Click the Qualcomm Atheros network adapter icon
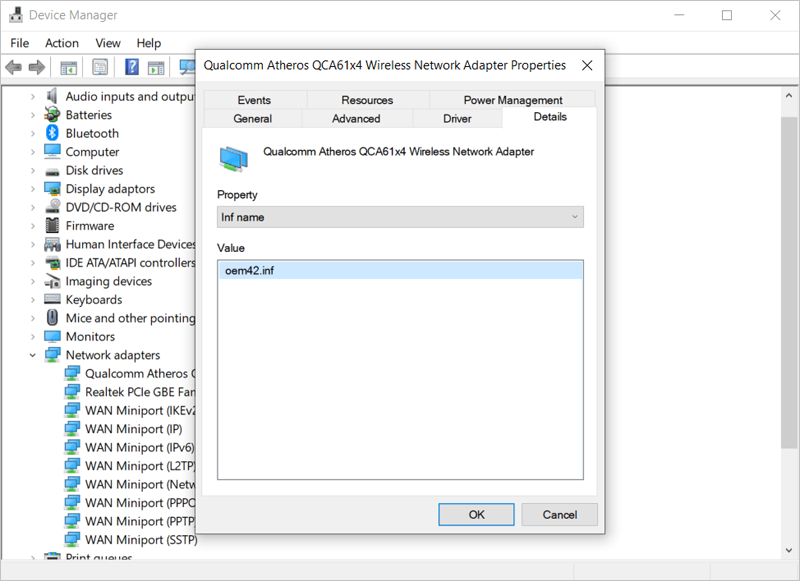Screen dimensions: 800x581 point(74,373)
